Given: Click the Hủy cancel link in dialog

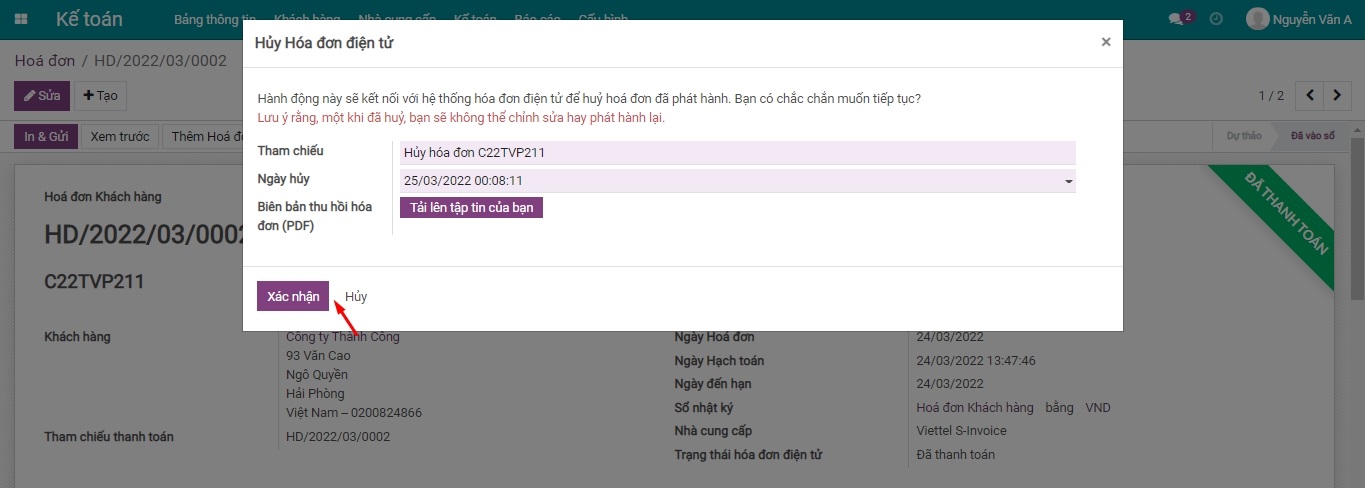Looking at the screenshot, I should (356, 297).
